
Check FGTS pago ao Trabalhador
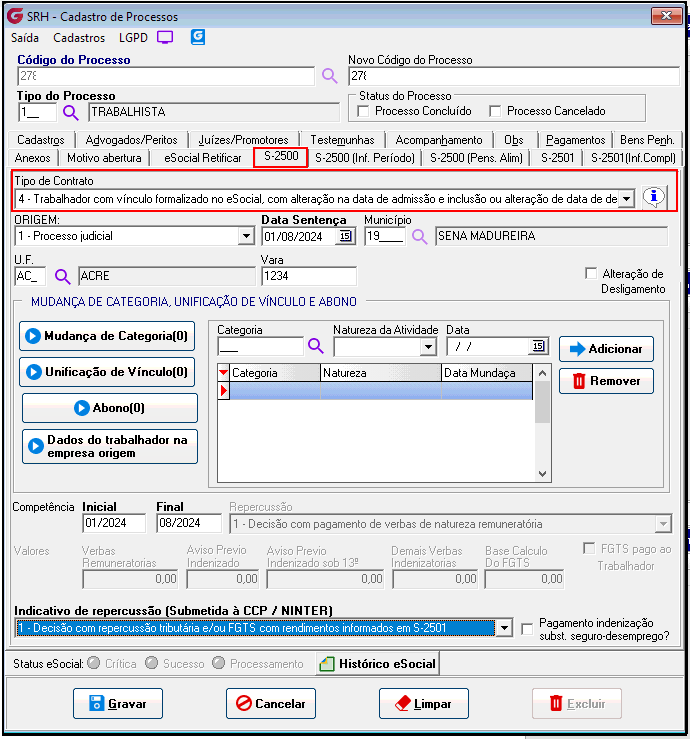point(589,549)
